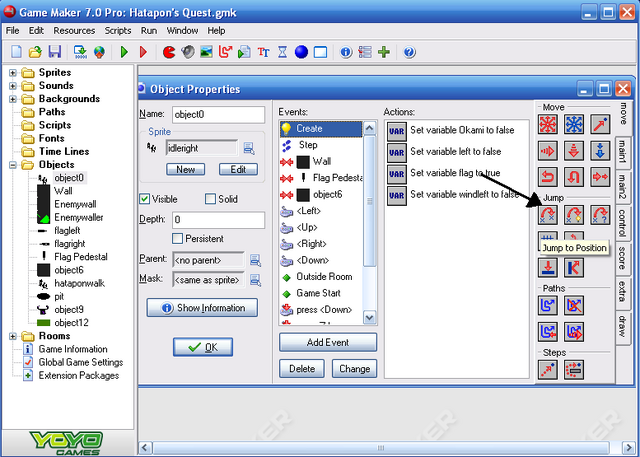The image size is (640, 457).
Task: Select the Move Fixed action (red arrows)
Action: [548, 124]
